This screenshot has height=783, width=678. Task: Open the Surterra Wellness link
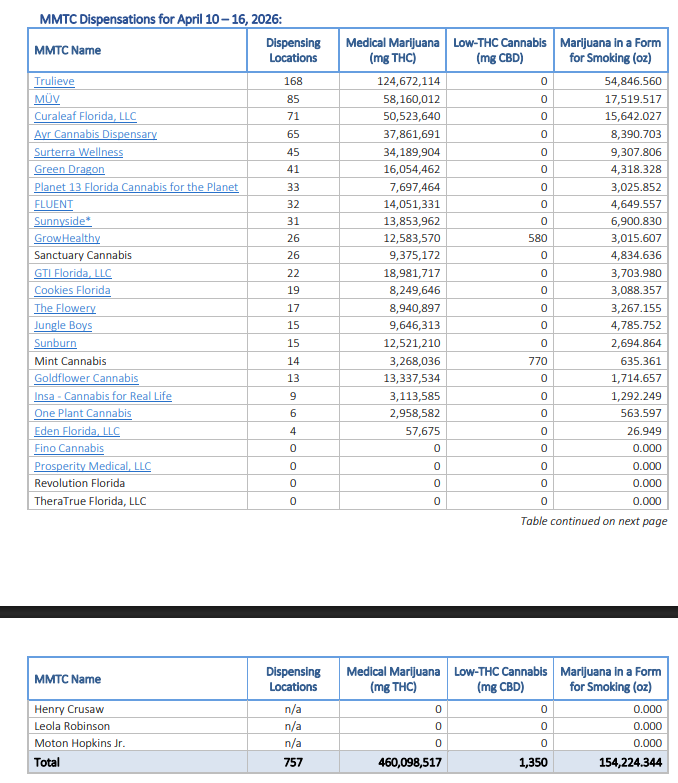[78, 152]
